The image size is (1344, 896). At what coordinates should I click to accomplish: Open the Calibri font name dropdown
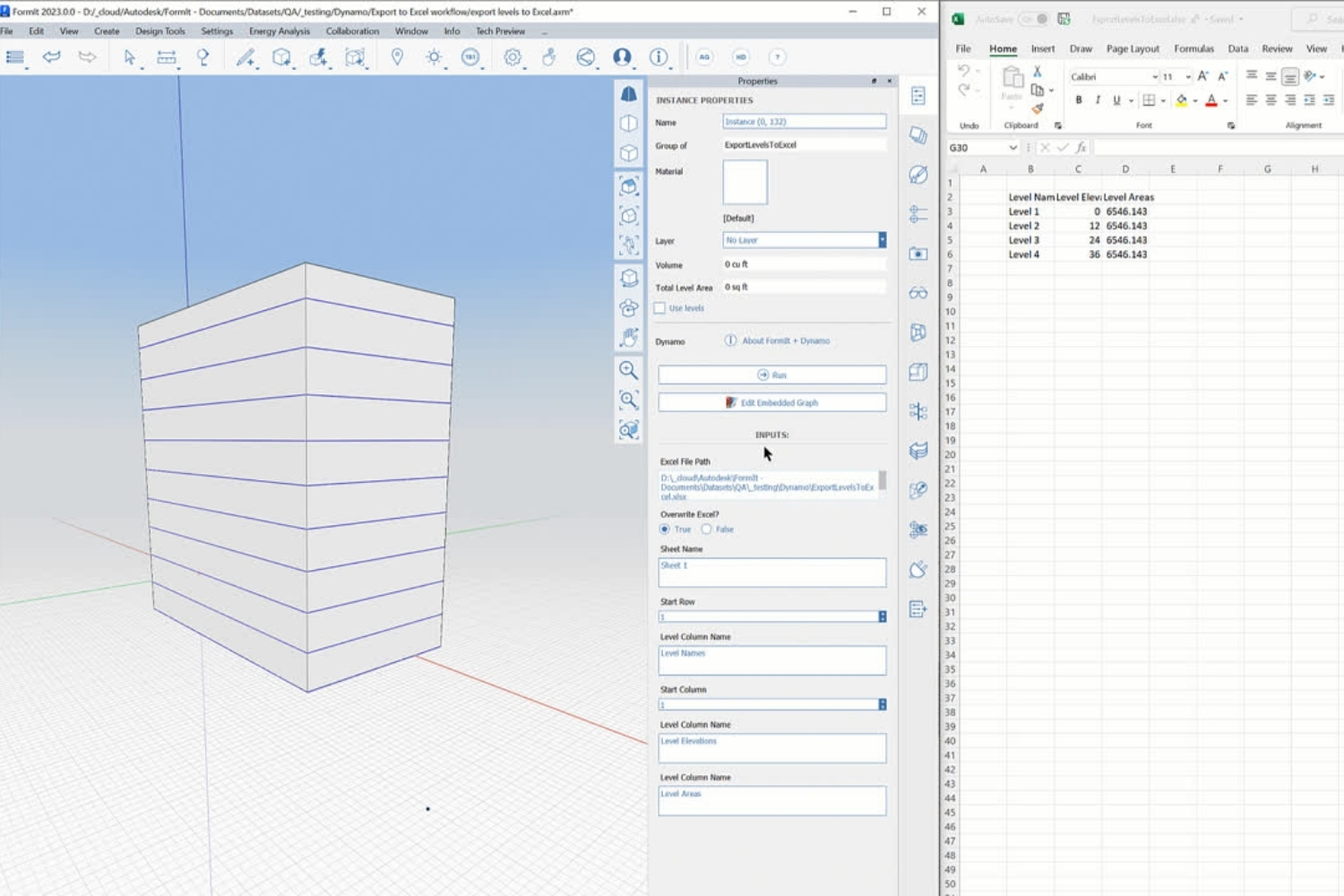coord(1155,77)
